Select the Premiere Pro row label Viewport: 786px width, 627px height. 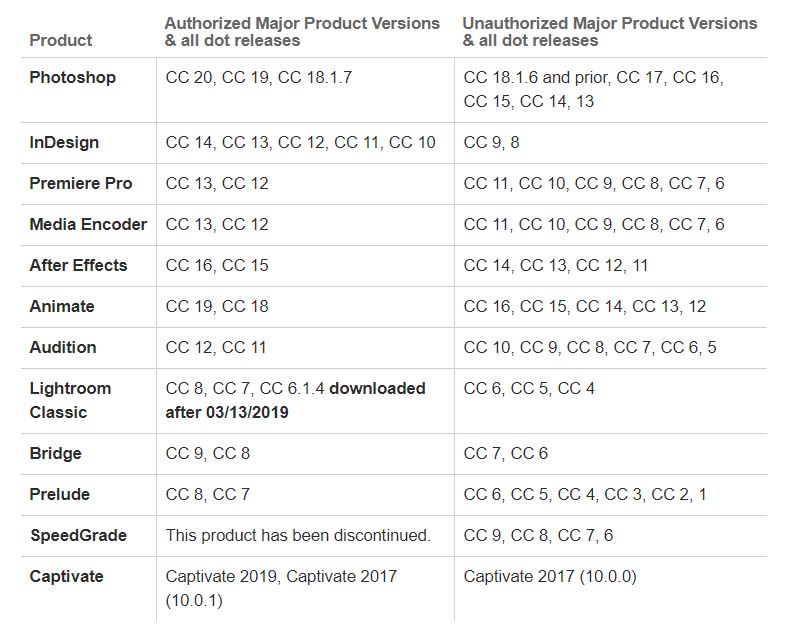click(x=80, y=183)
